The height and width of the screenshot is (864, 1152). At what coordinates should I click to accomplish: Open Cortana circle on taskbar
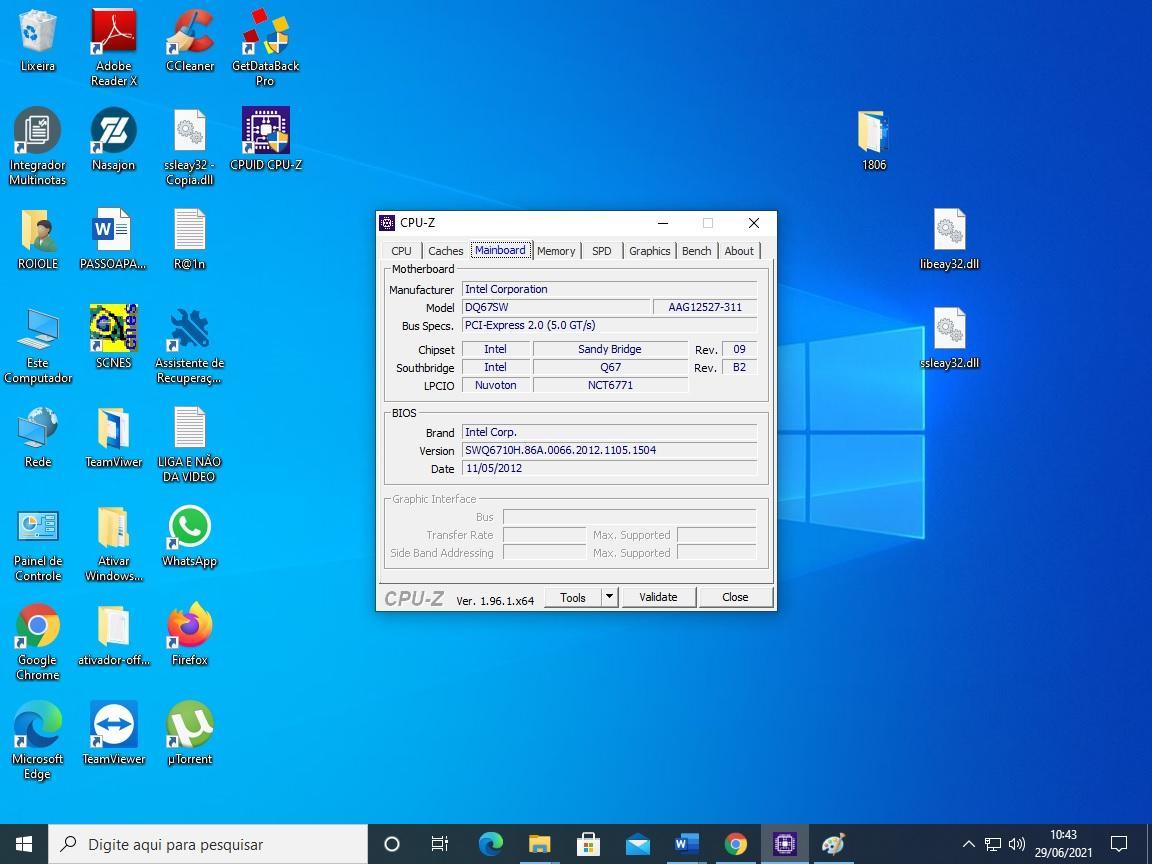tap(392, 844)
